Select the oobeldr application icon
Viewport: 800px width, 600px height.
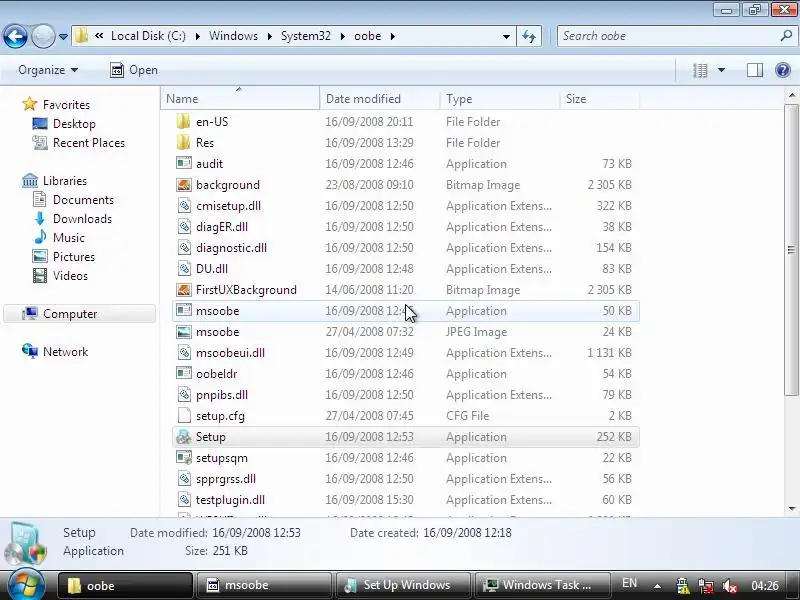click(x=184, y=373)
